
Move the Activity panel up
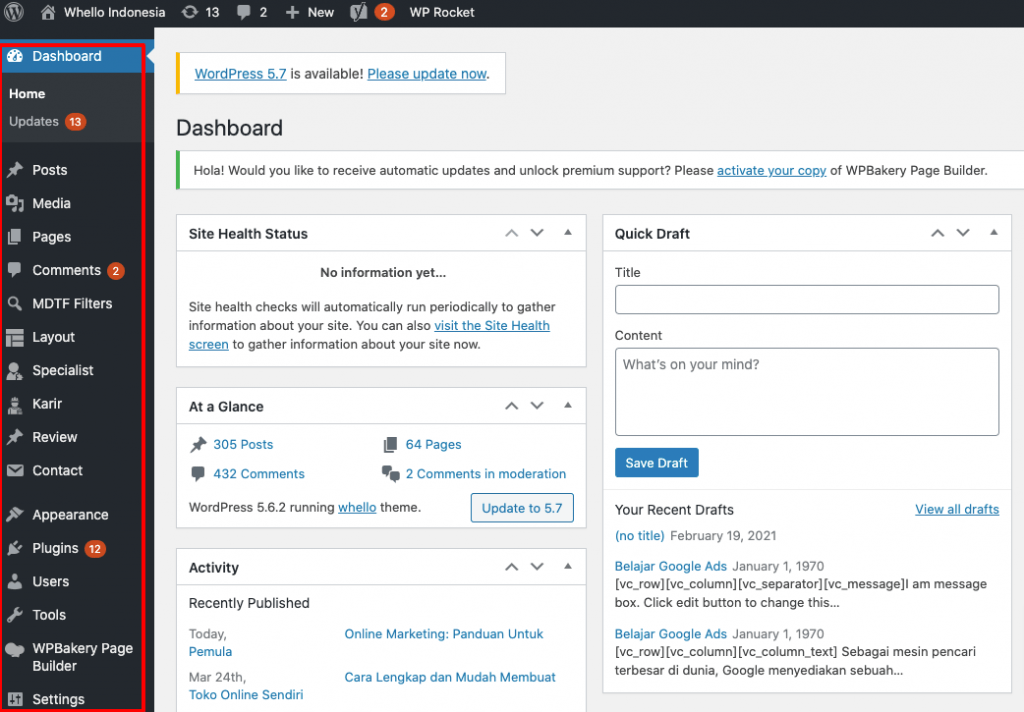511,567
